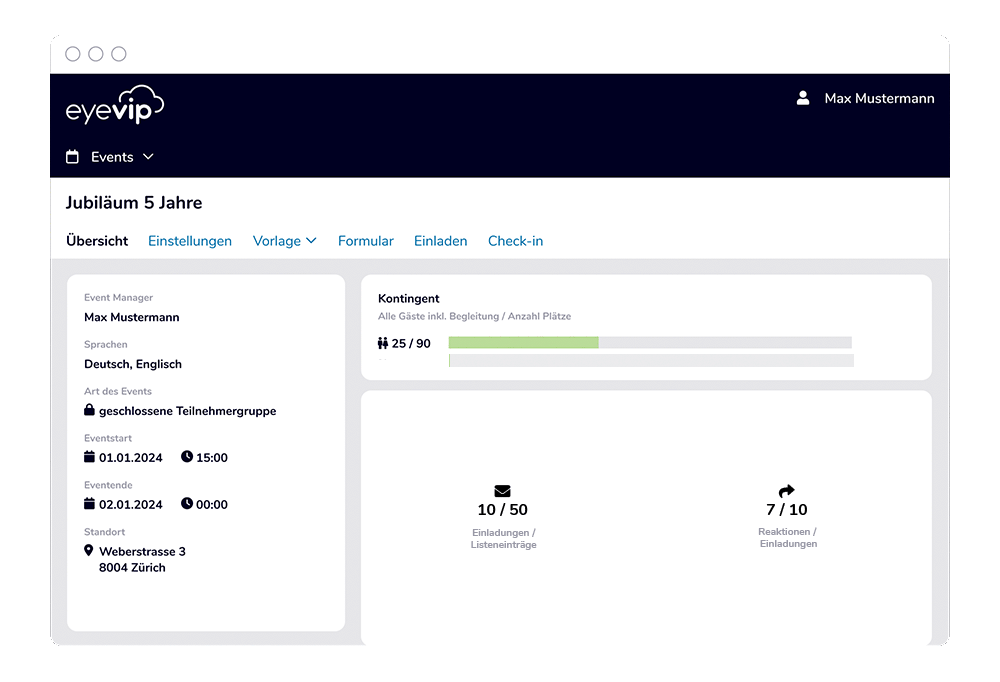The image size is (1000, 682).
Task: Click the location pin icon
Action: [x=89, y=551]
